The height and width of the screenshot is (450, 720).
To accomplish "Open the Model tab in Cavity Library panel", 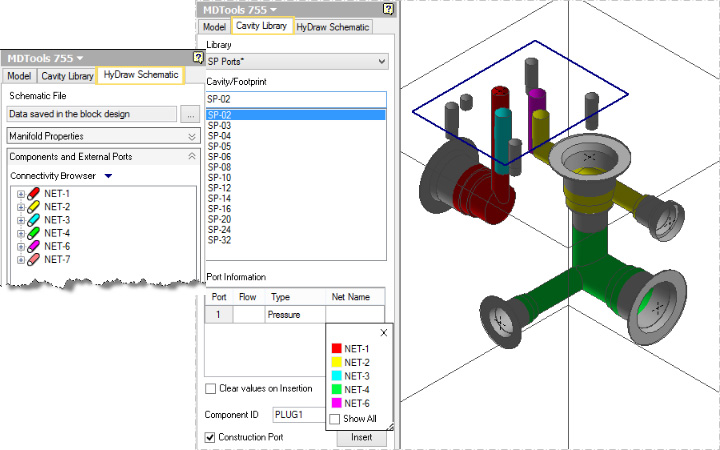I will (x=213, y=27).
